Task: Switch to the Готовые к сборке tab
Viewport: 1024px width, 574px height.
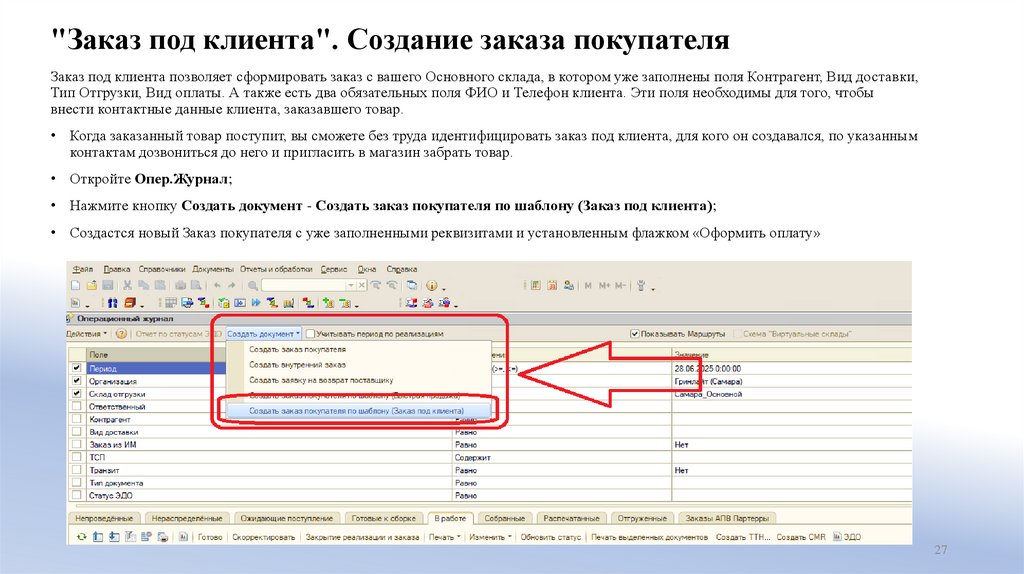Action: coord(383,518)
